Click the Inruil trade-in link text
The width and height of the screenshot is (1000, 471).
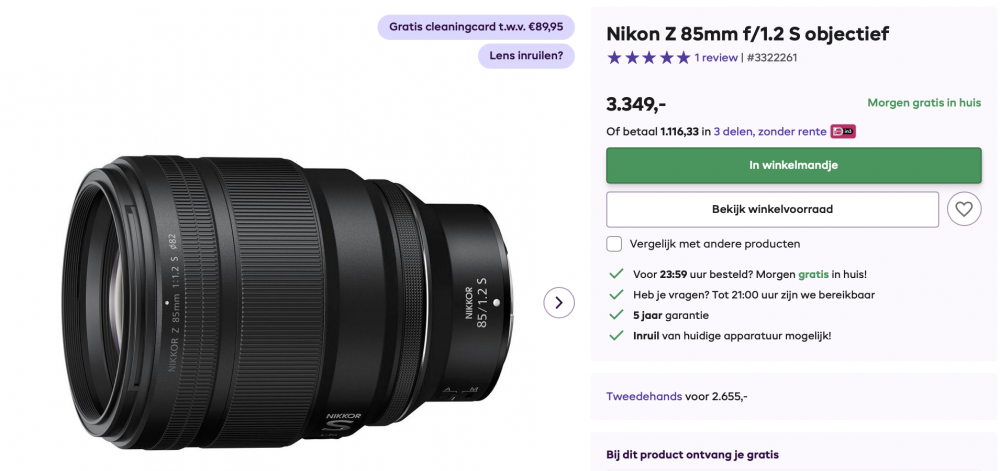646,335
